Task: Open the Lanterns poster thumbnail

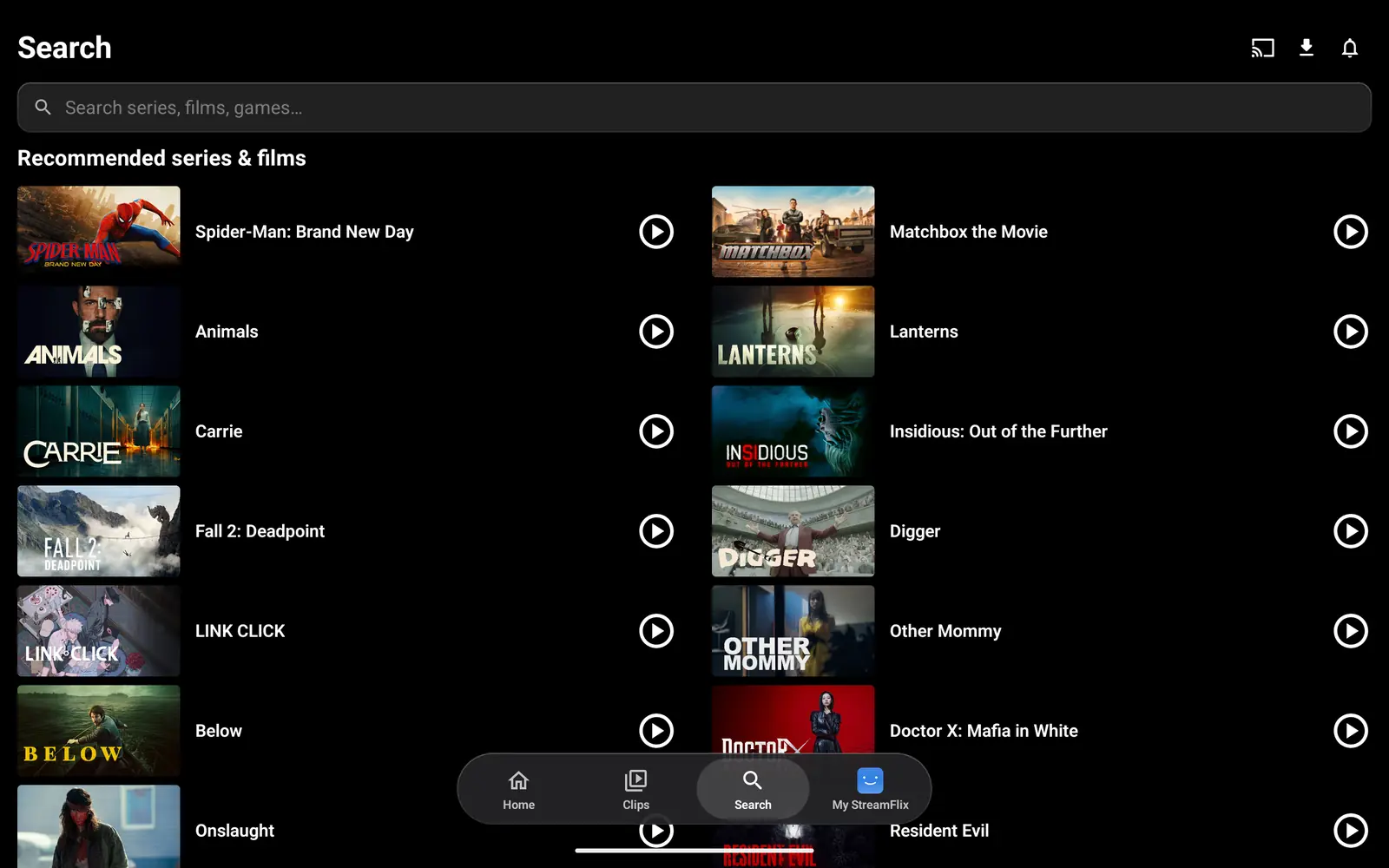Action: point(793,332)
